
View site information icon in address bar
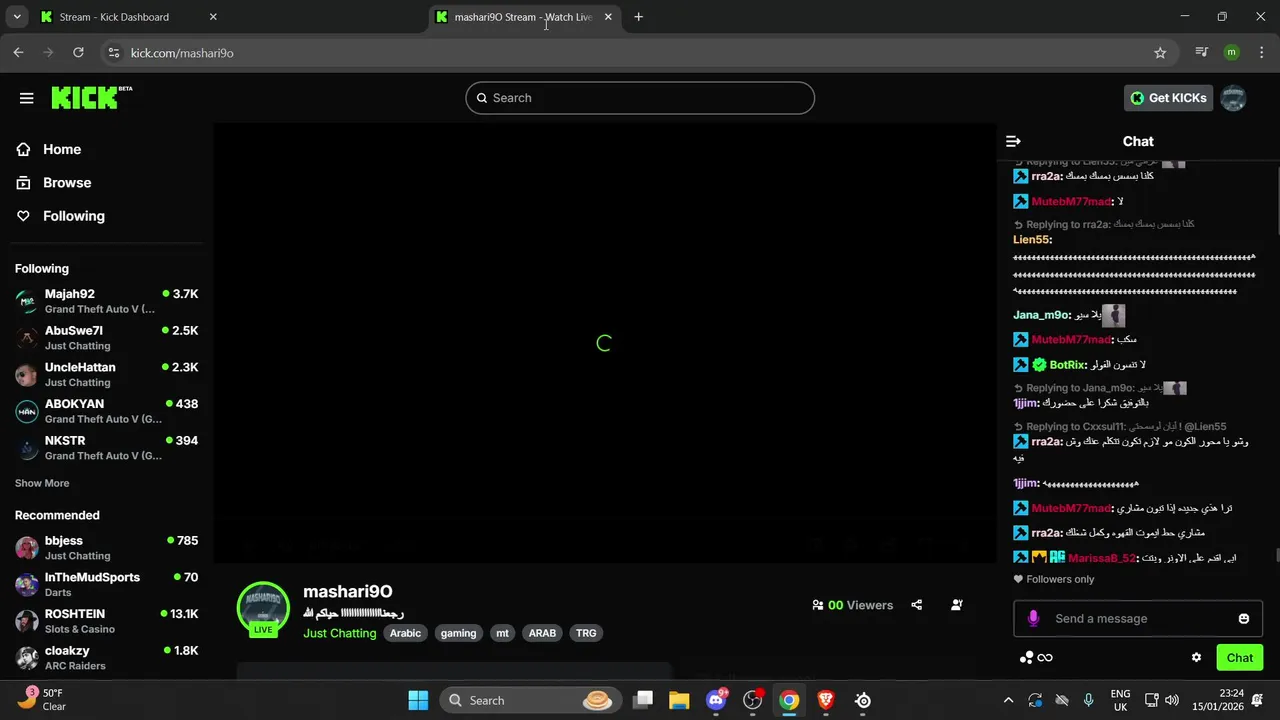(x=113, y=53)
